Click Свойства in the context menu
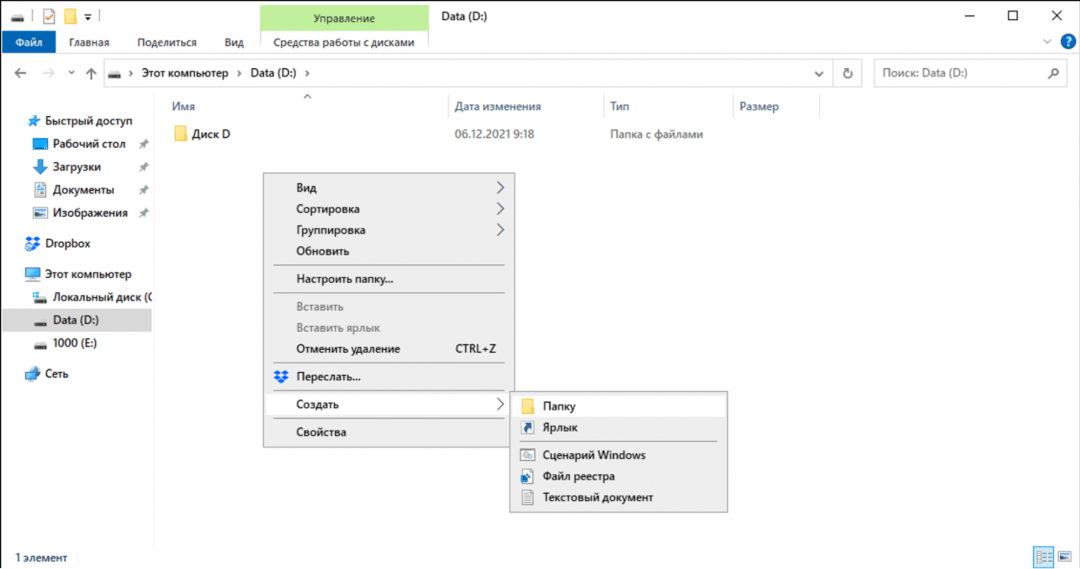1080x569 pixels. pos(321,432)
